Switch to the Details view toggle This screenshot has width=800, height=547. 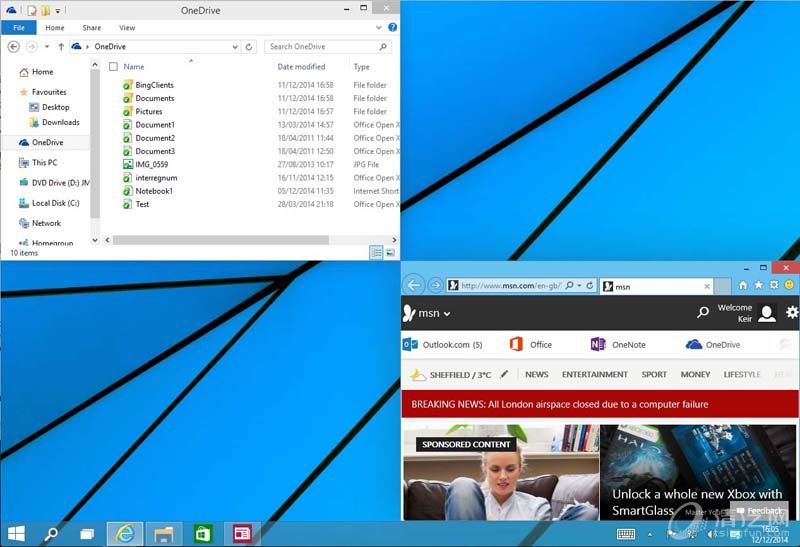[376, 253]
